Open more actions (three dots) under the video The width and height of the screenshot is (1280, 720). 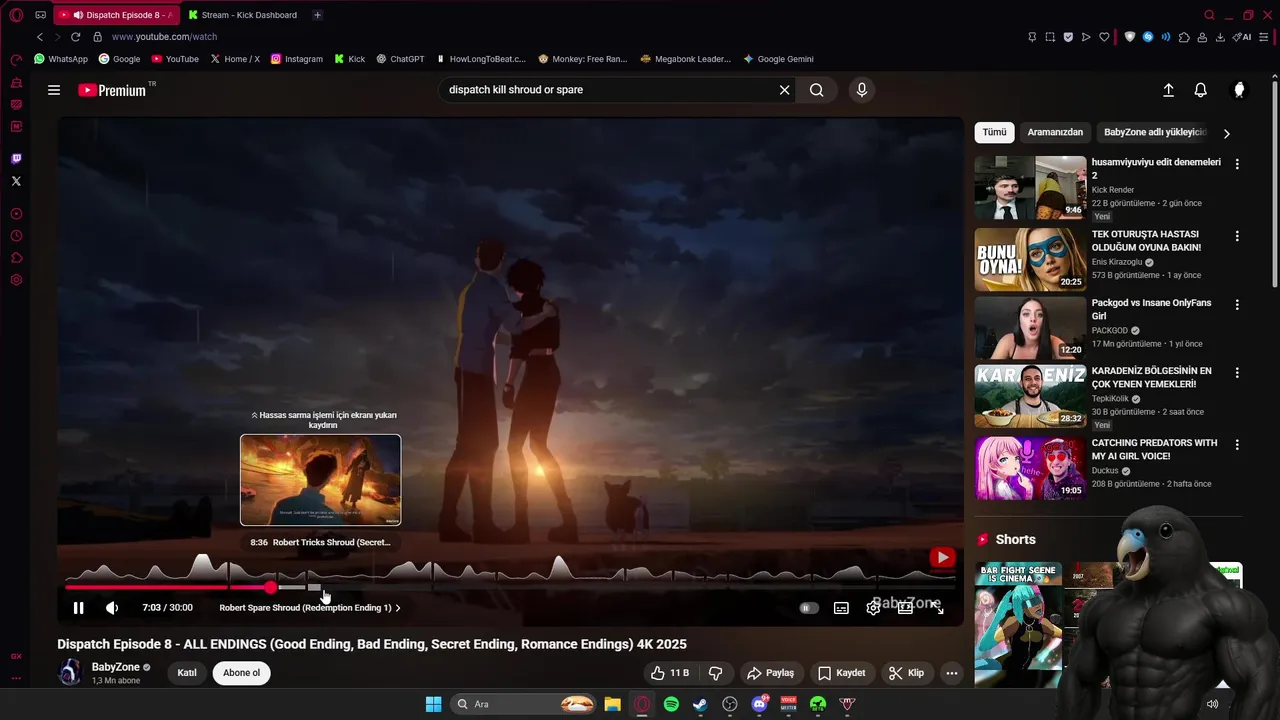(952, 673)
